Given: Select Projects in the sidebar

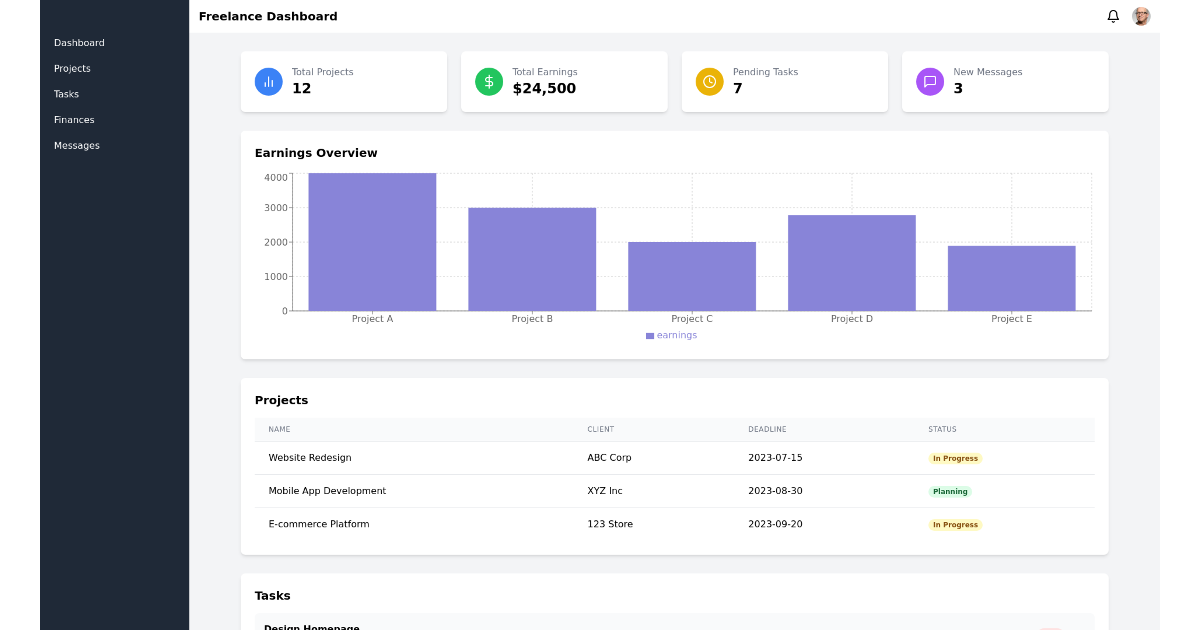Looking at the screenshot, I should point(72,68).
